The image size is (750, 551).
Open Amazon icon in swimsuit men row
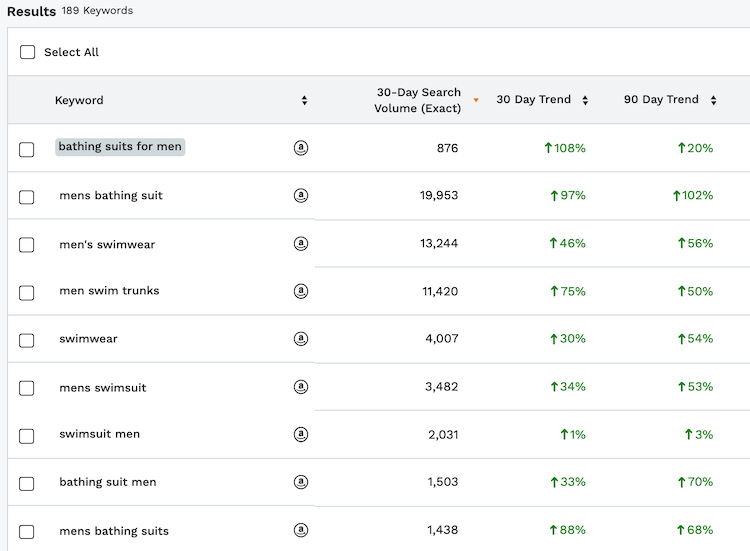300,434
